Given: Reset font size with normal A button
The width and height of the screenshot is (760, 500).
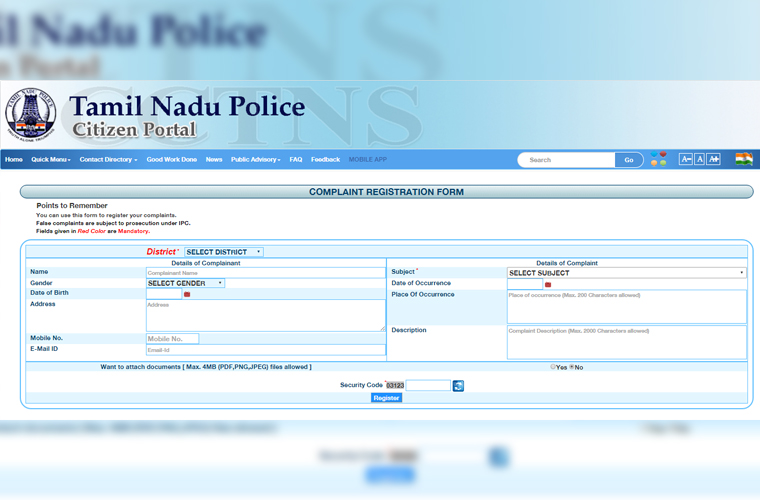Looking at the screenshot, I should 699,159.
